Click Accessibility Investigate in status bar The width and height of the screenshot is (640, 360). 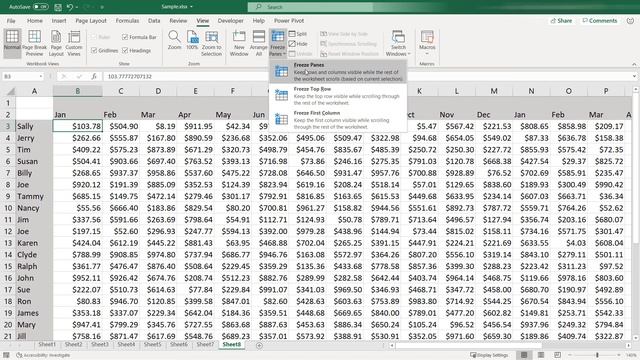tap(43, 355)
